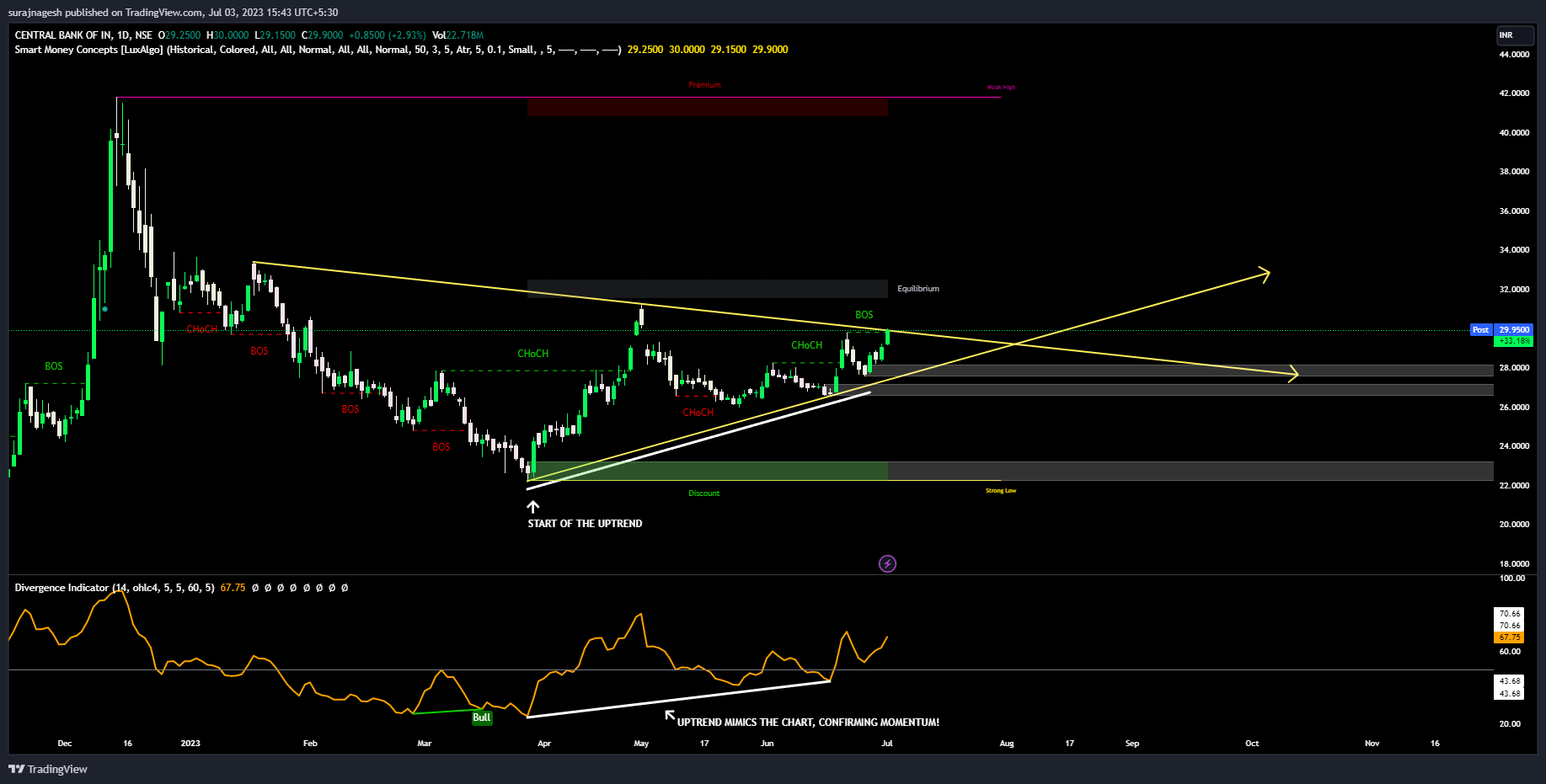Click the 2023 label on time axis
The height and width of the screenshot is (784, 1546).
point(190,744)
